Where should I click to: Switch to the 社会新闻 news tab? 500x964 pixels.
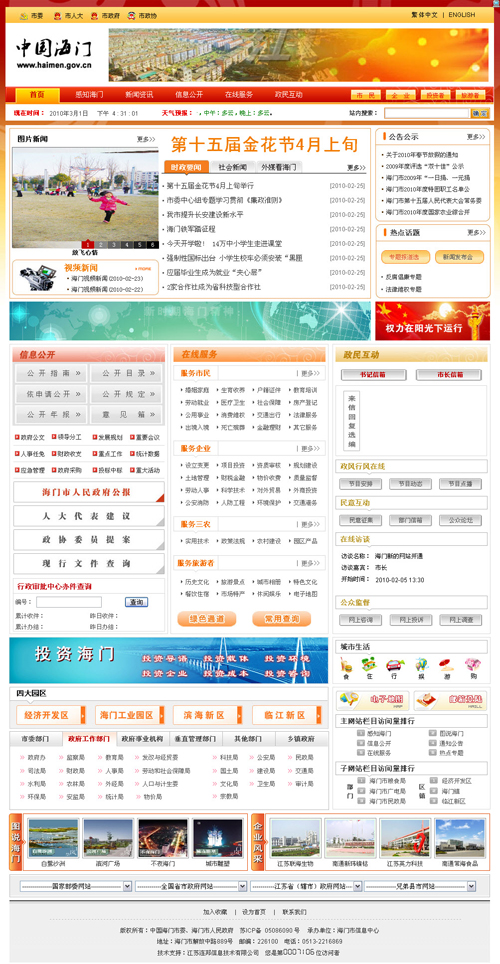pos(232,167)
